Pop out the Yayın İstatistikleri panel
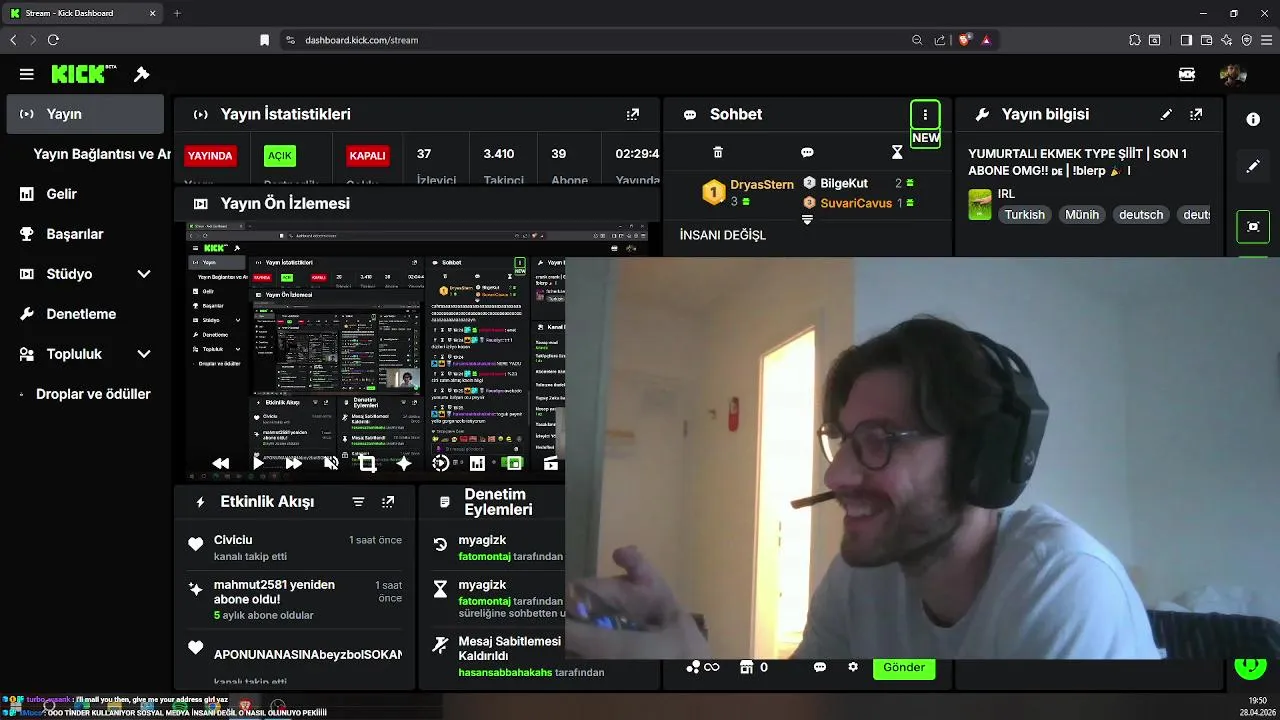 [633, 115]
